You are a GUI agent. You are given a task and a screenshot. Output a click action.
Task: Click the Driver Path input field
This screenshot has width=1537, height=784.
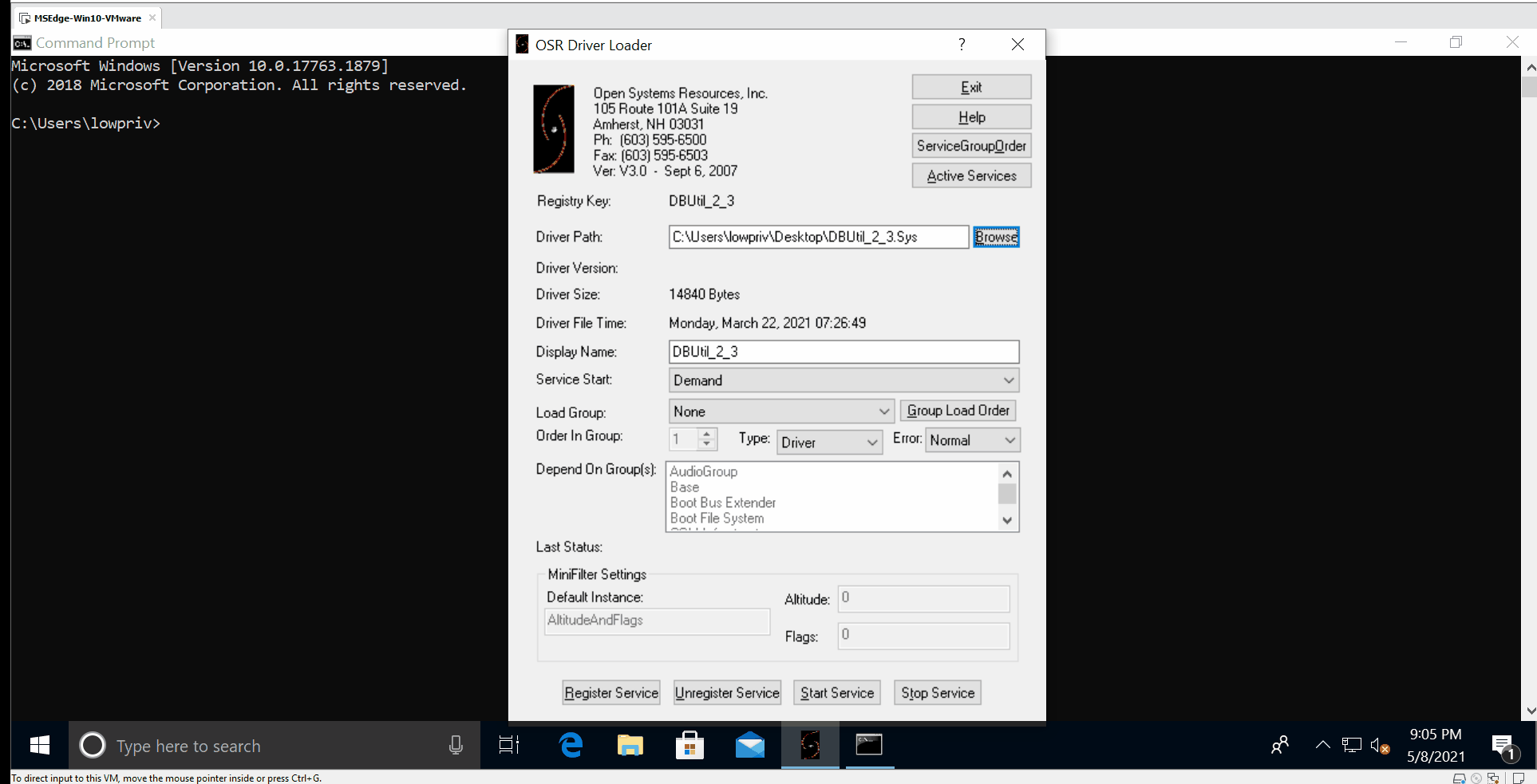click(819, 237)
